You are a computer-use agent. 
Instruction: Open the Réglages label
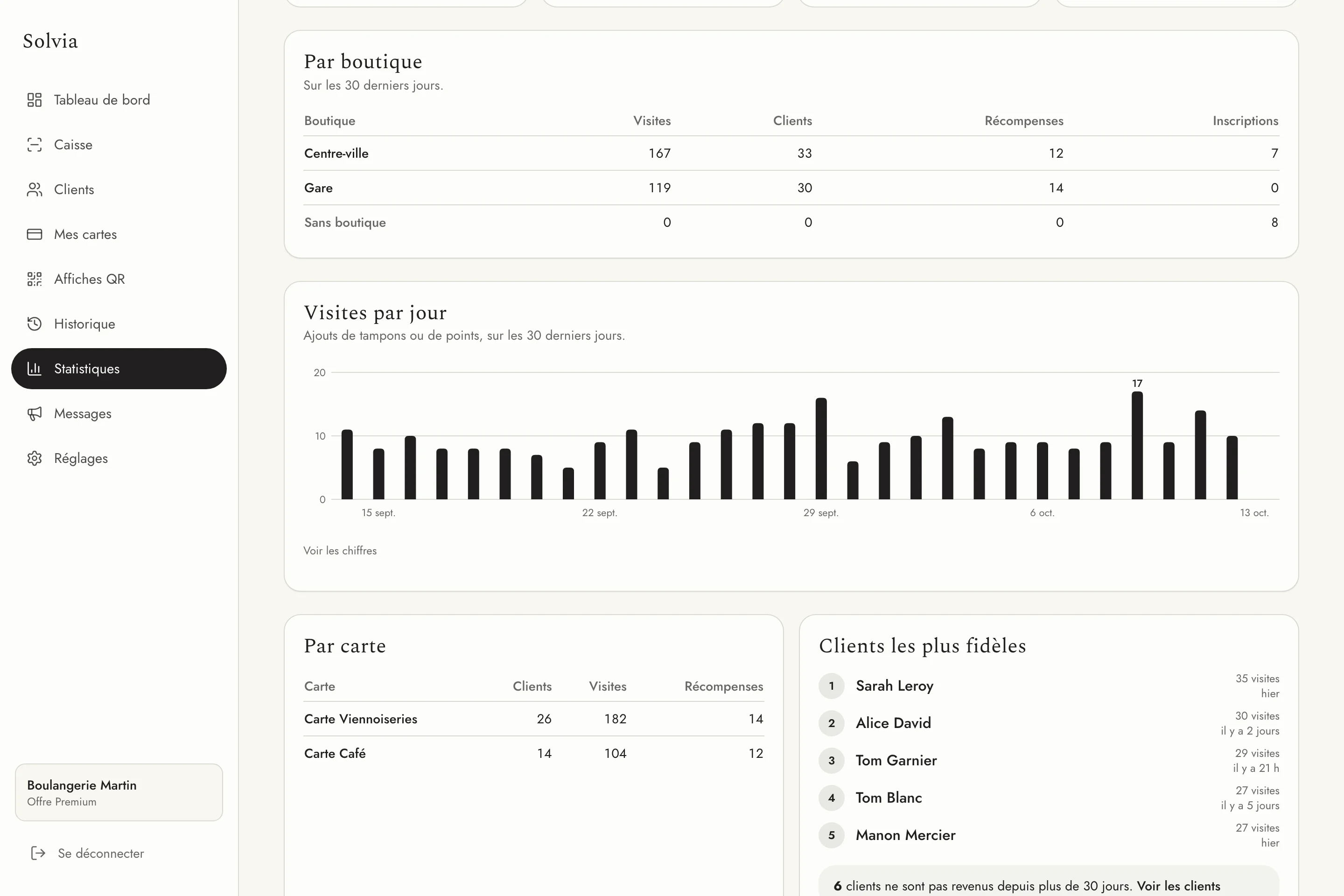pos(81,458)
